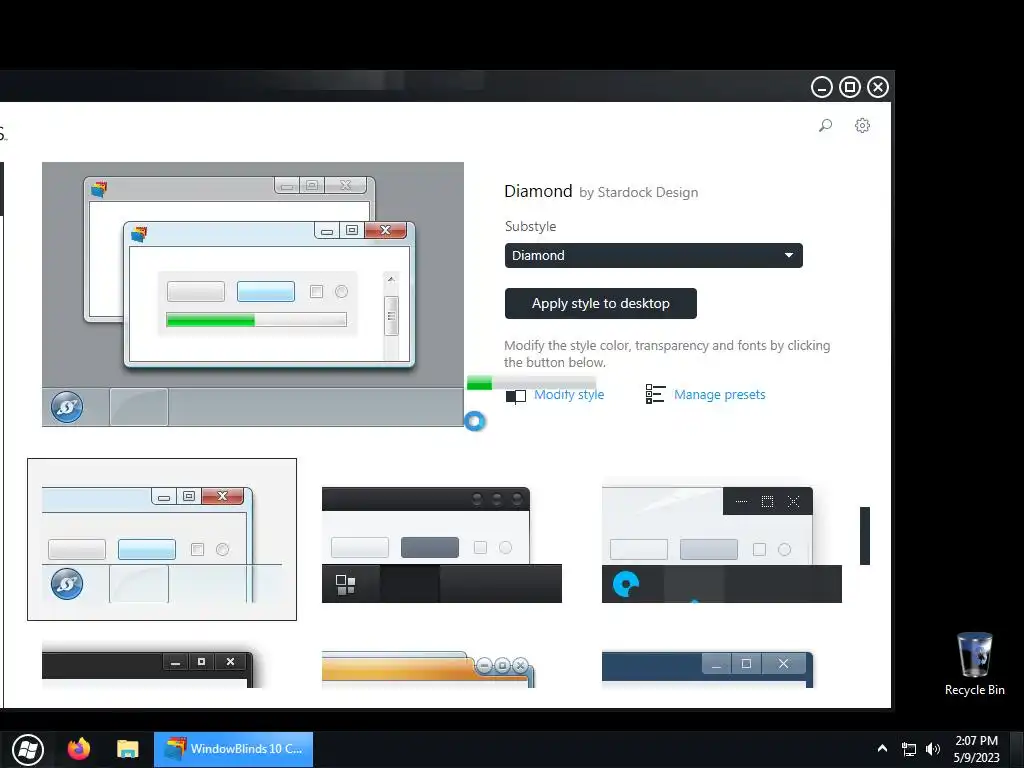
Task: Open the Recycle Bin desktop icon
Action: point(974,664)
